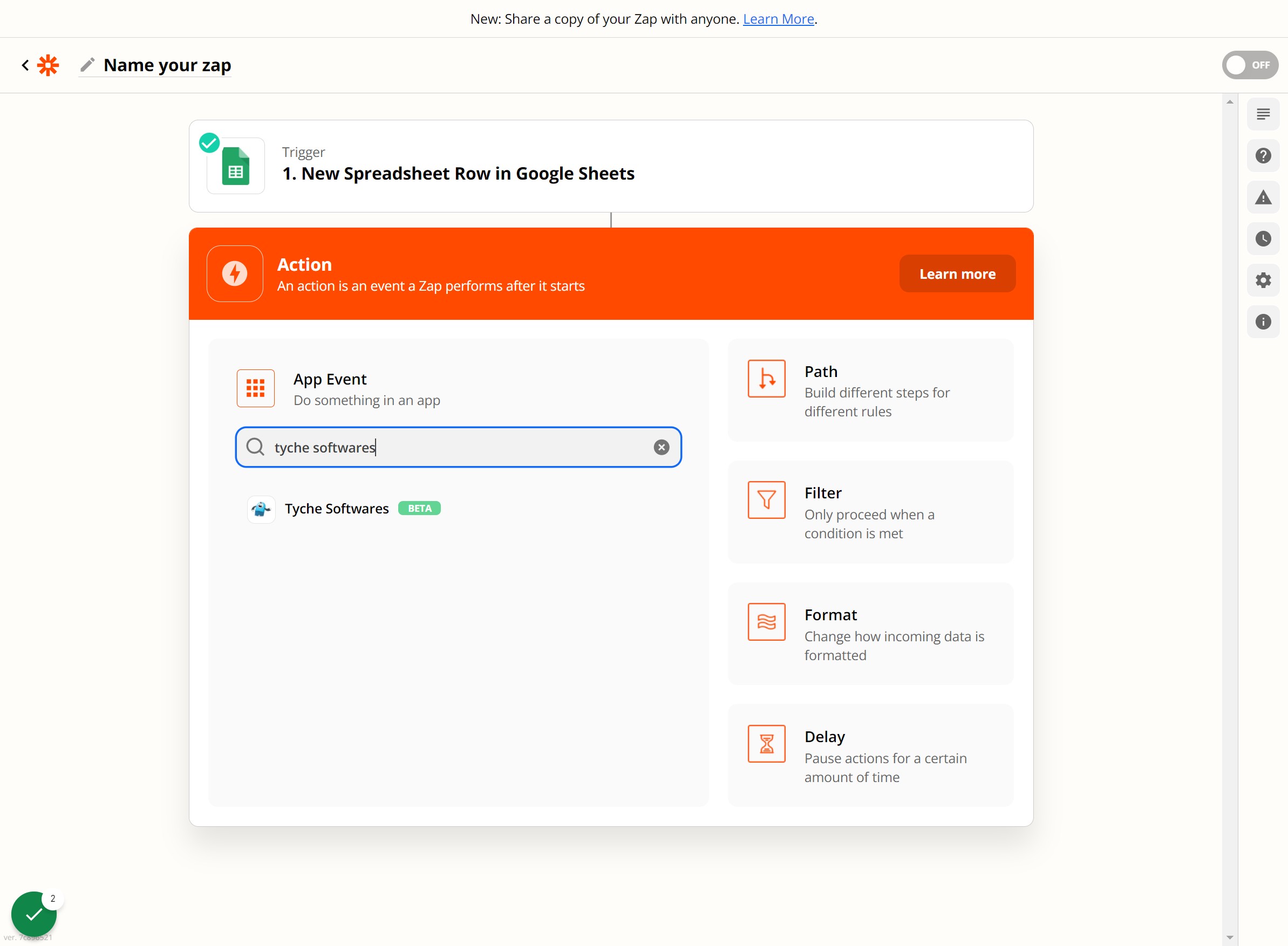Select the Format card title
The image size is (1288, 946).
coord(830,615)
